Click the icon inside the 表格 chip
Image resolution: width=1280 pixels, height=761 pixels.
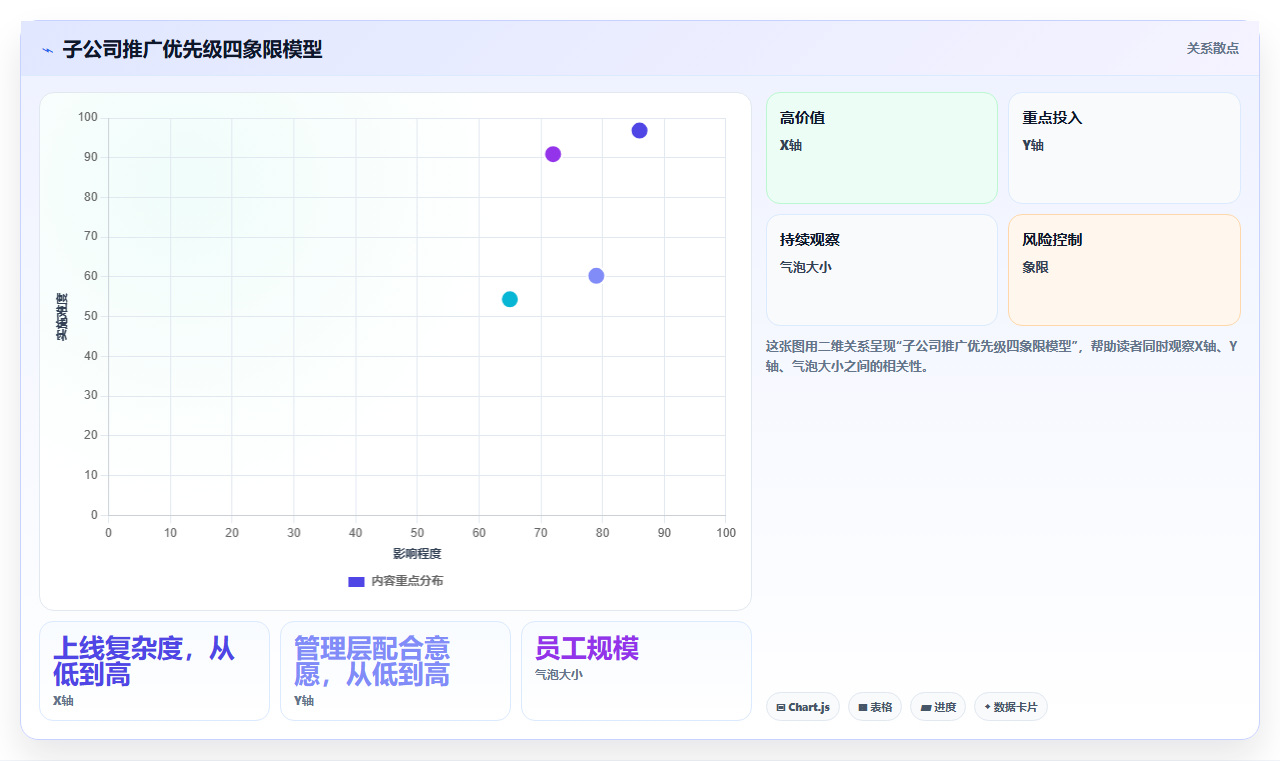(863, 708)
